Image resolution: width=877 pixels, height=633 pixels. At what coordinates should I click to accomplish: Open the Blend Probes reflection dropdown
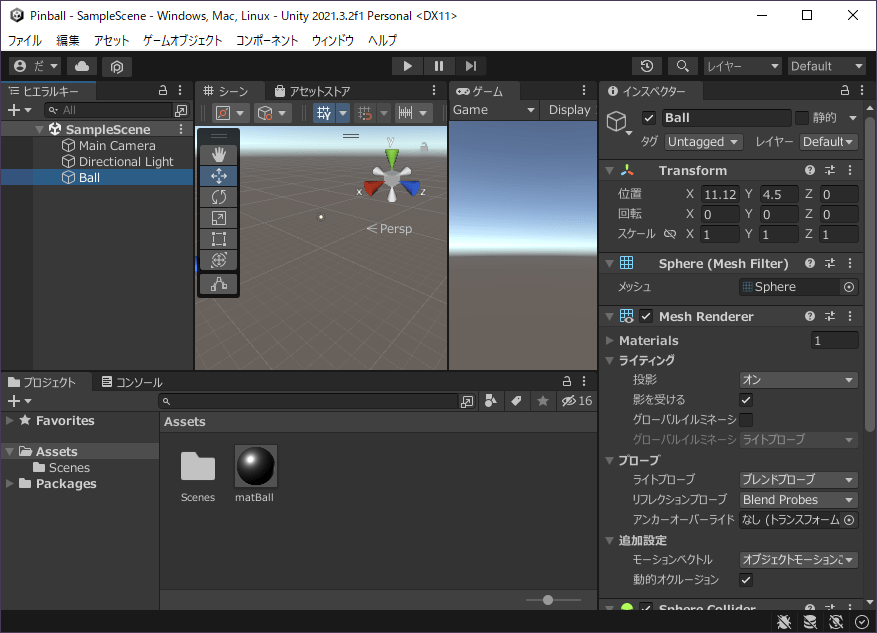click(x=798, y=500)
